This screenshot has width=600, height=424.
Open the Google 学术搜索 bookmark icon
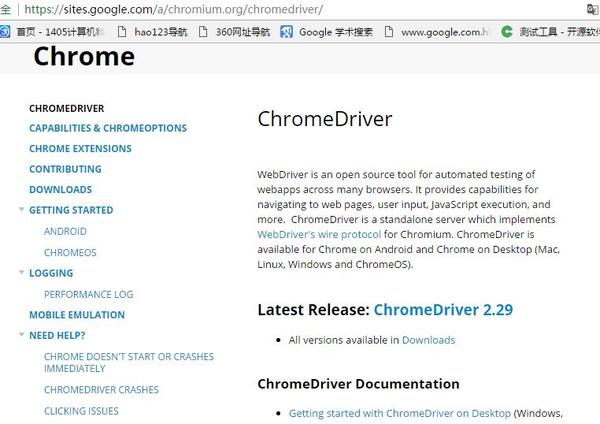[286, 32]
